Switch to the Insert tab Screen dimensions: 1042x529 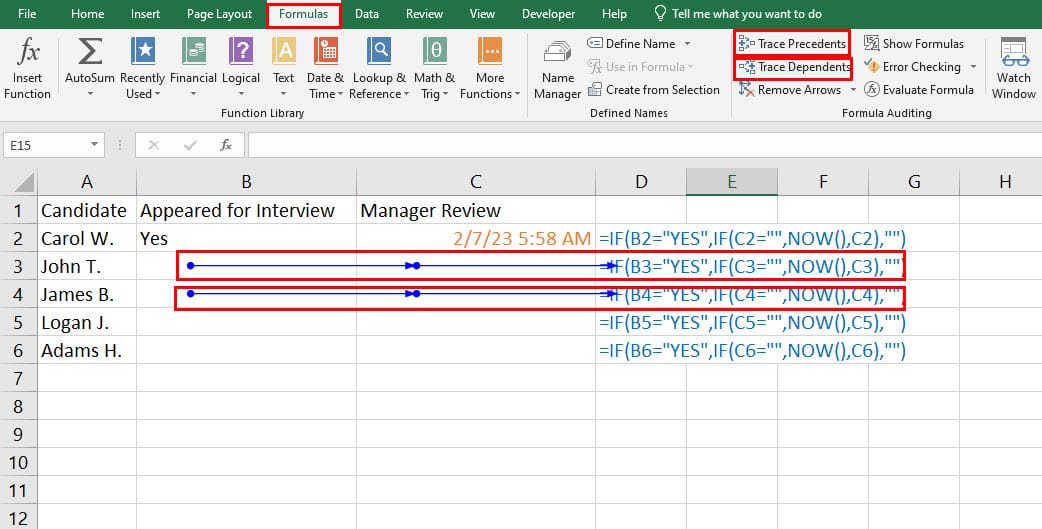point(146,14)
